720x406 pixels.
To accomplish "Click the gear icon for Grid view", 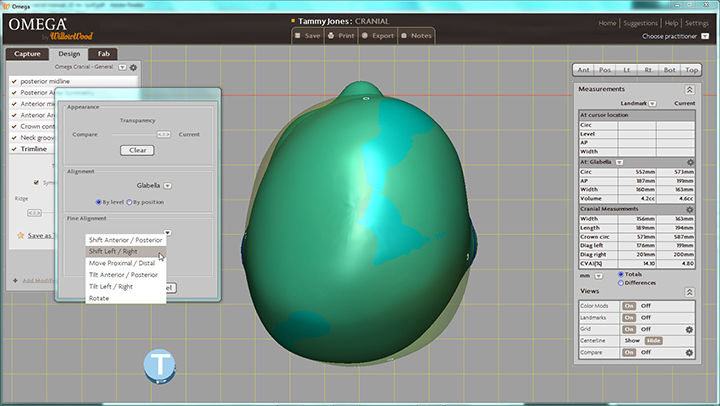I will [689, 329].
